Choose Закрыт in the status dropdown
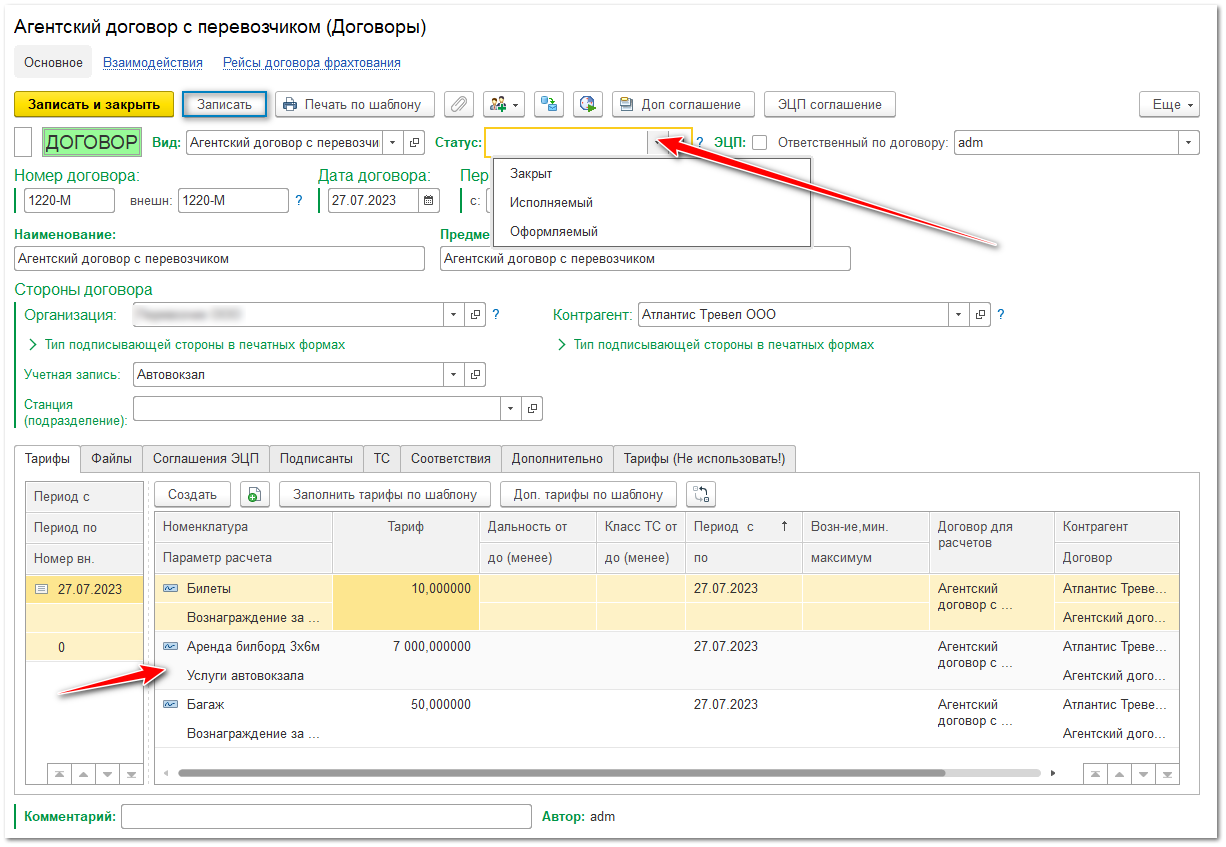This screenshot has width=1226, height=847. [531, 174]
